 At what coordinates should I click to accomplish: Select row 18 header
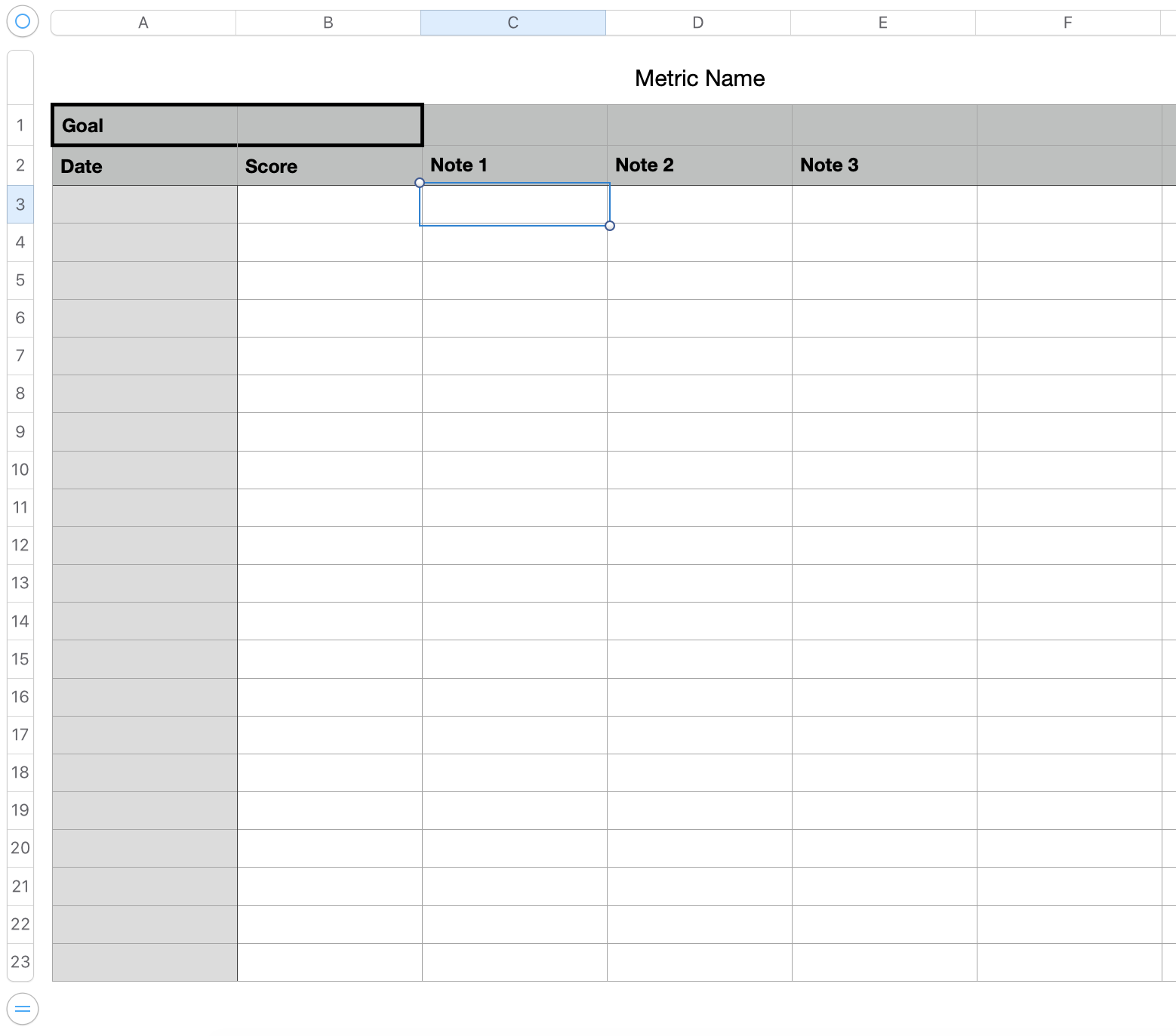pyautogui.click(x=20, y=772)
